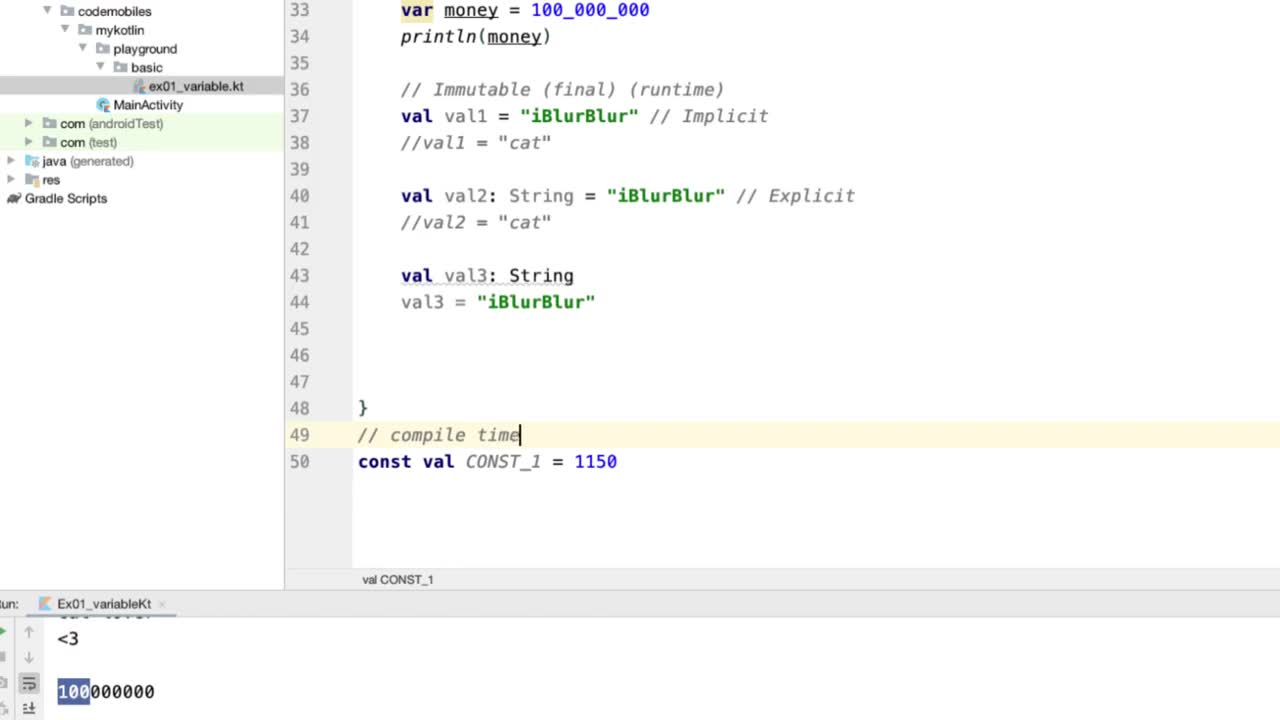The image size is (1280, 720).
Task: Select the MainActivity Kotlin class icon
Action: [103, 105]
